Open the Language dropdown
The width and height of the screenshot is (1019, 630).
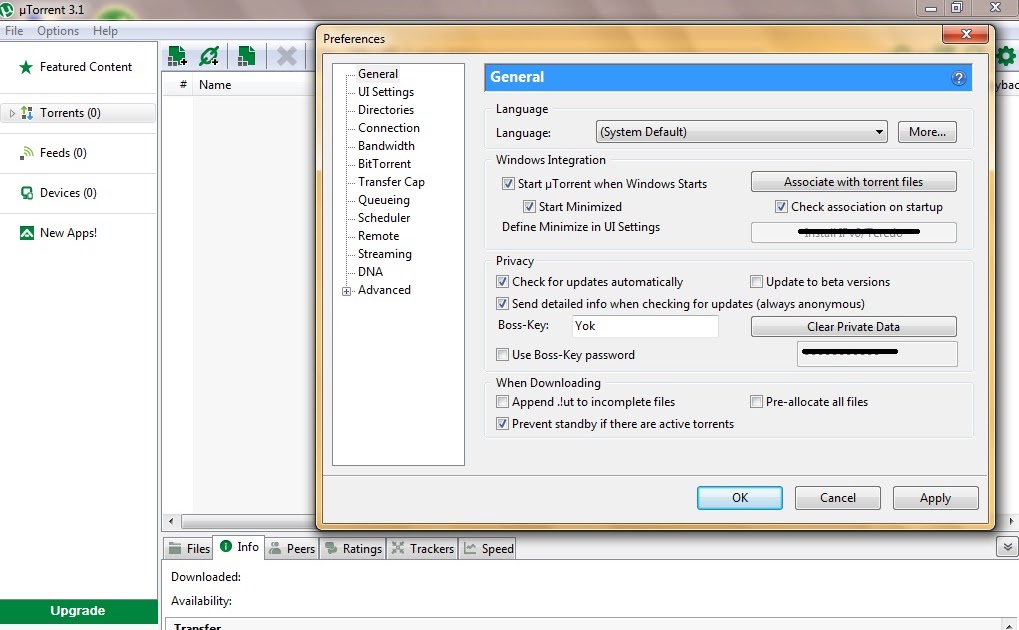[x=742, y=132]
